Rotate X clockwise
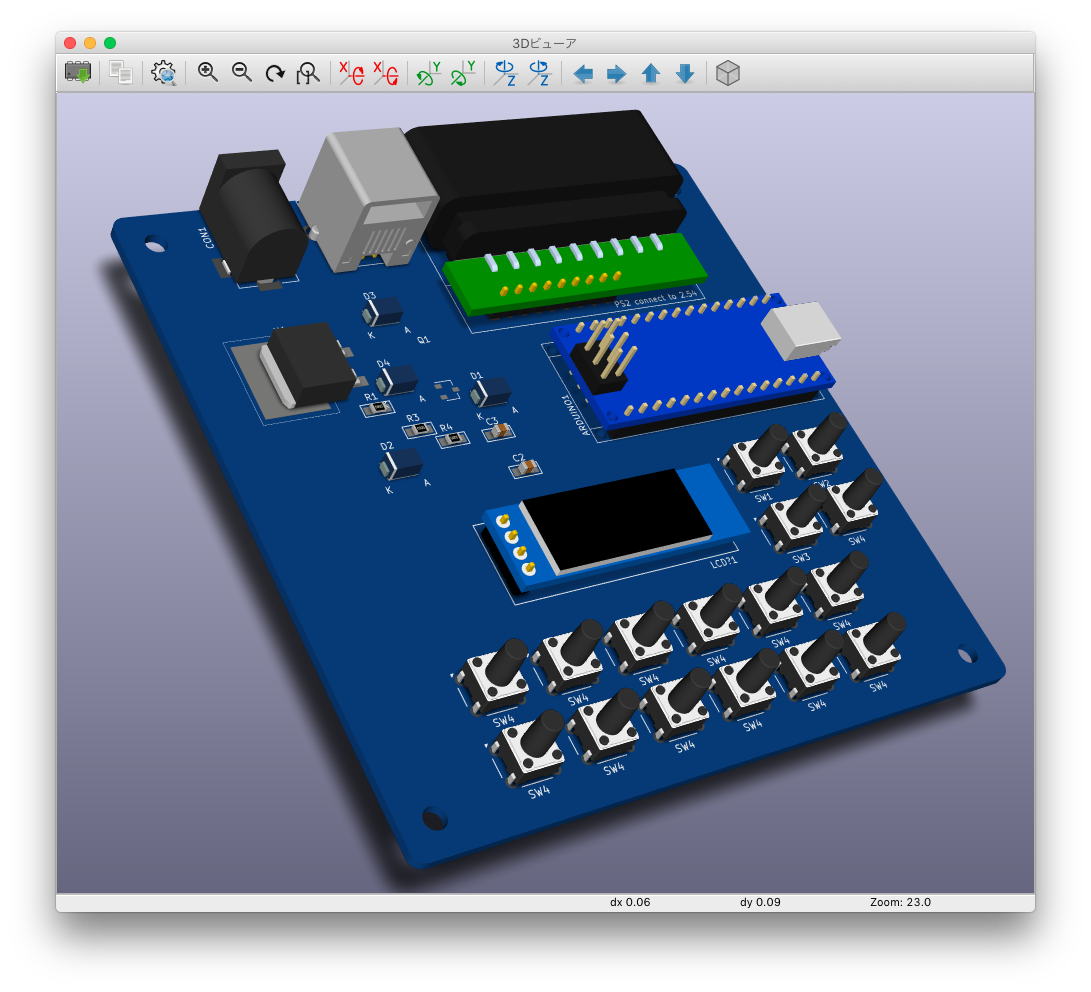The width and height of the screenshot is (1091, 992). coord(351,72)
